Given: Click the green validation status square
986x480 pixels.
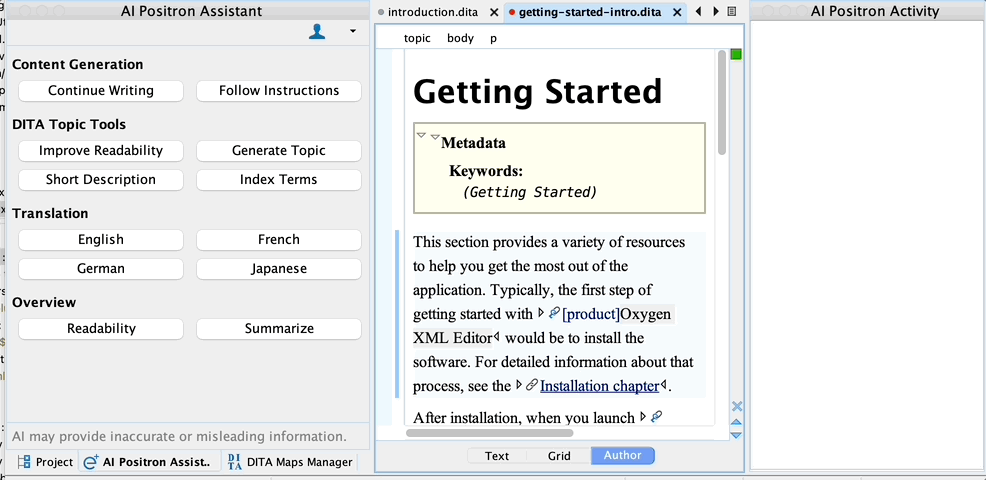Looking at the screenshot, I should click(736, 54).
